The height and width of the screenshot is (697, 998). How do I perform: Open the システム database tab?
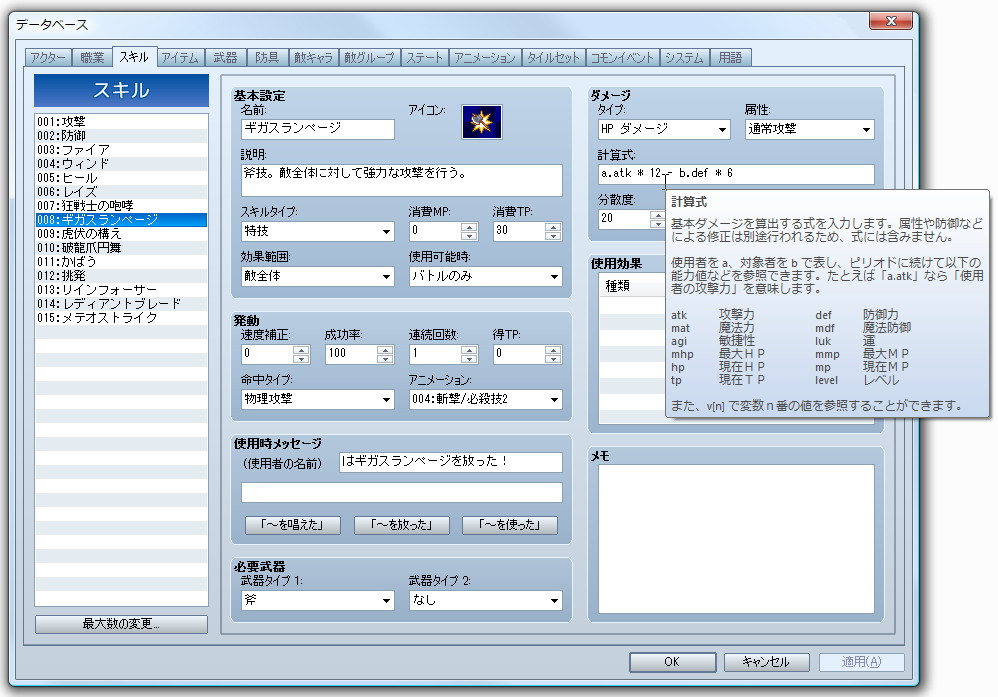(684, 57)
